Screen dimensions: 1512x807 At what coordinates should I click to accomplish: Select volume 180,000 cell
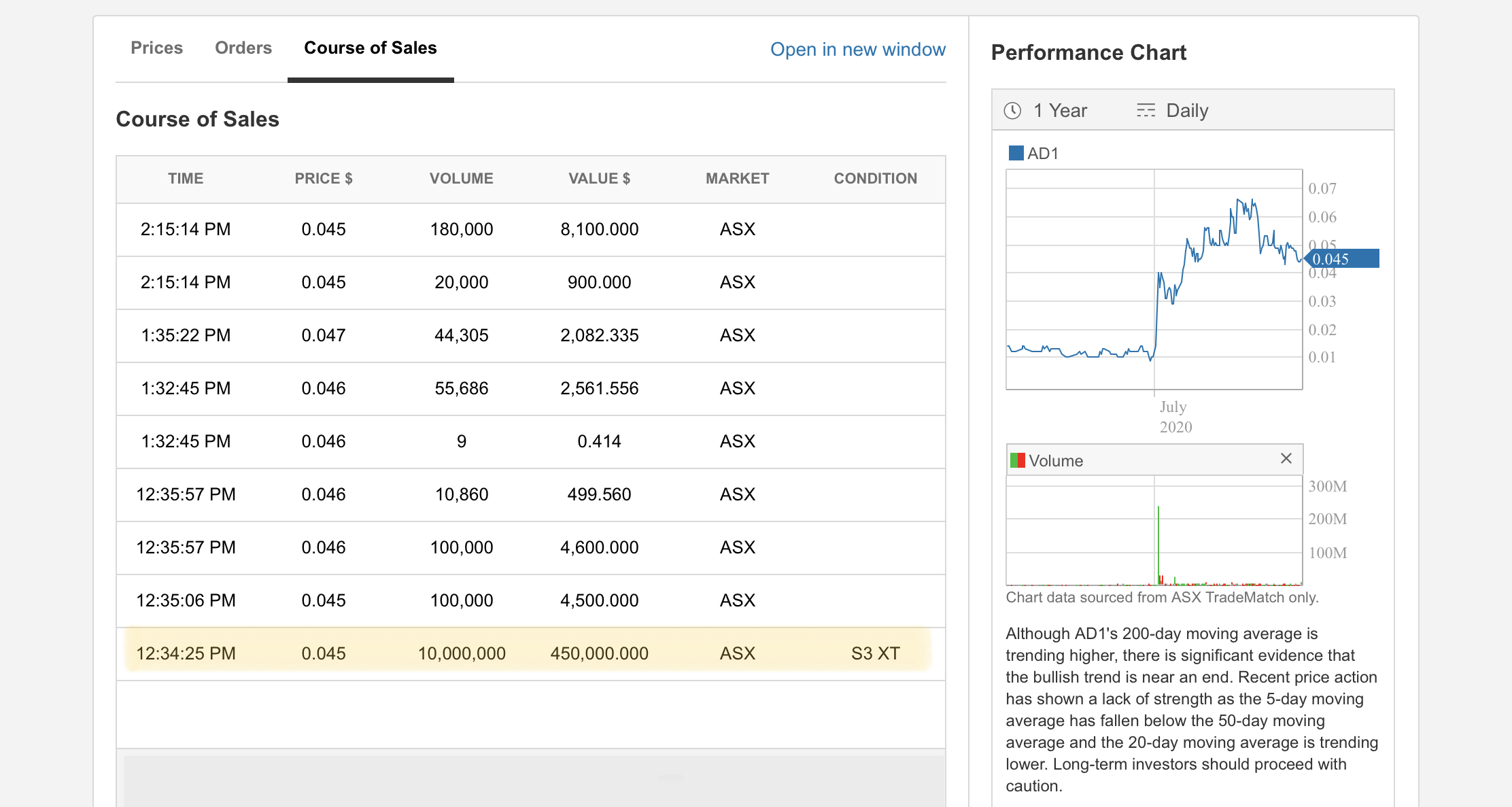(462, 229)
